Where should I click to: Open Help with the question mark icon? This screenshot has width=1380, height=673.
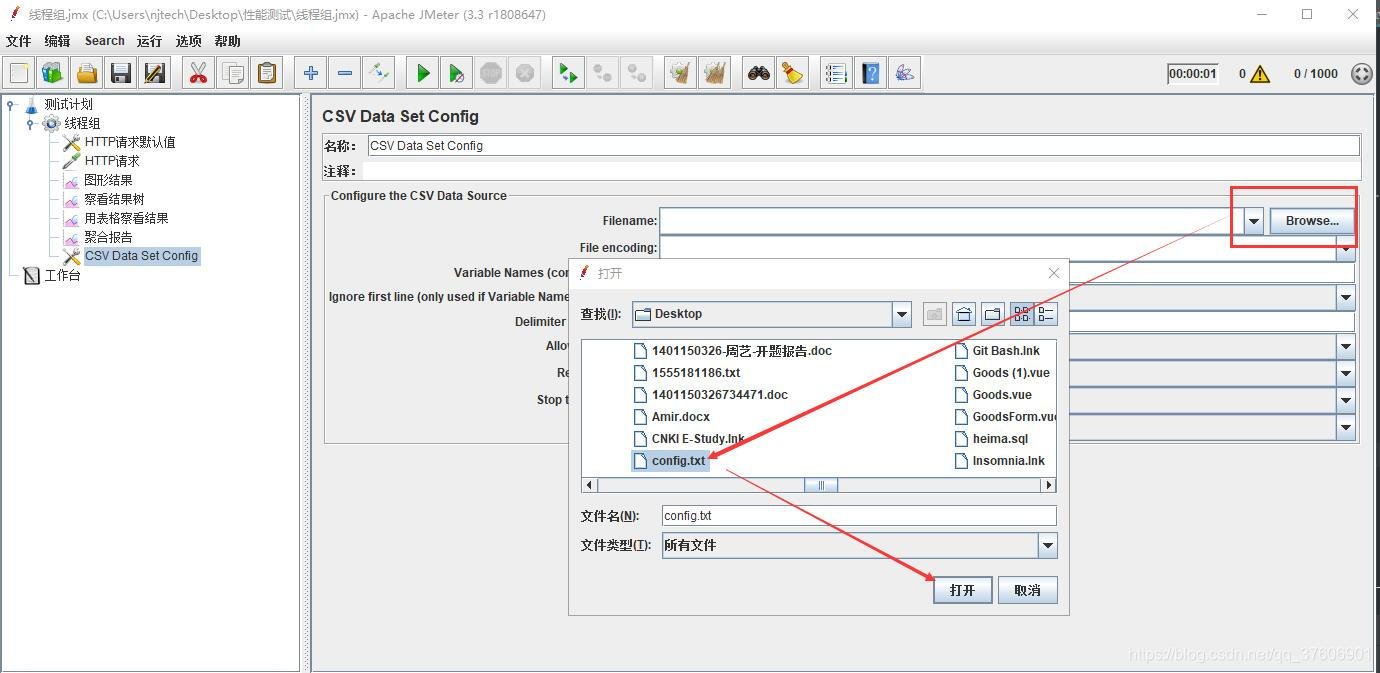click(x=871, y=73)
